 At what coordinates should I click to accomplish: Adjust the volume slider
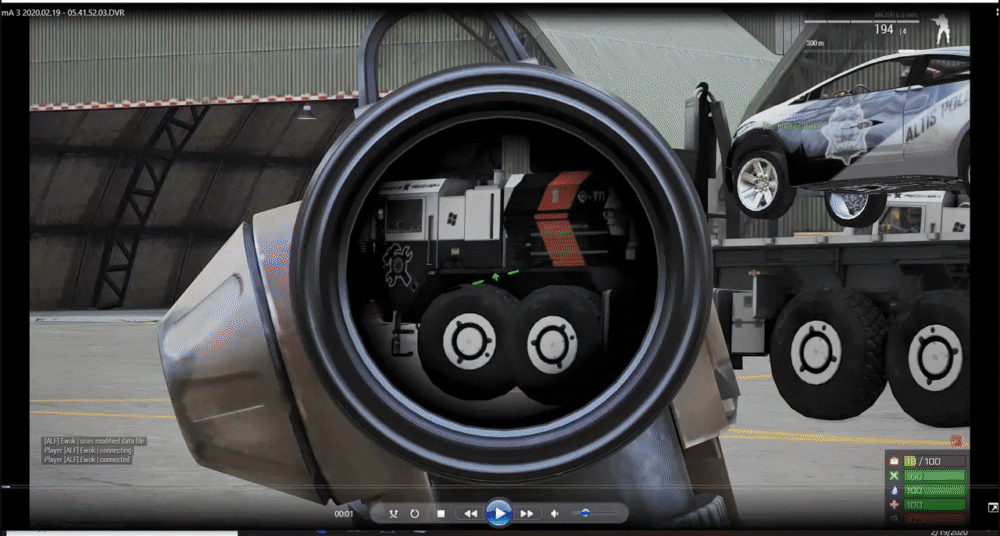click(595, 513)
